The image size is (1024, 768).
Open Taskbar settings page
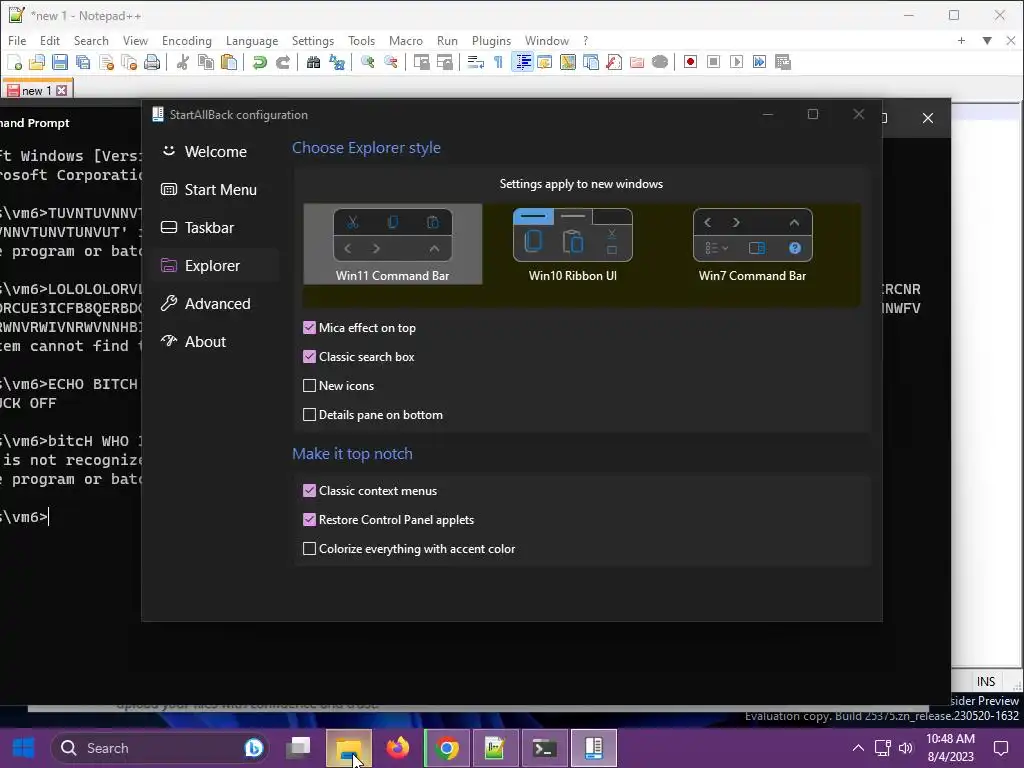coord(215,227)
